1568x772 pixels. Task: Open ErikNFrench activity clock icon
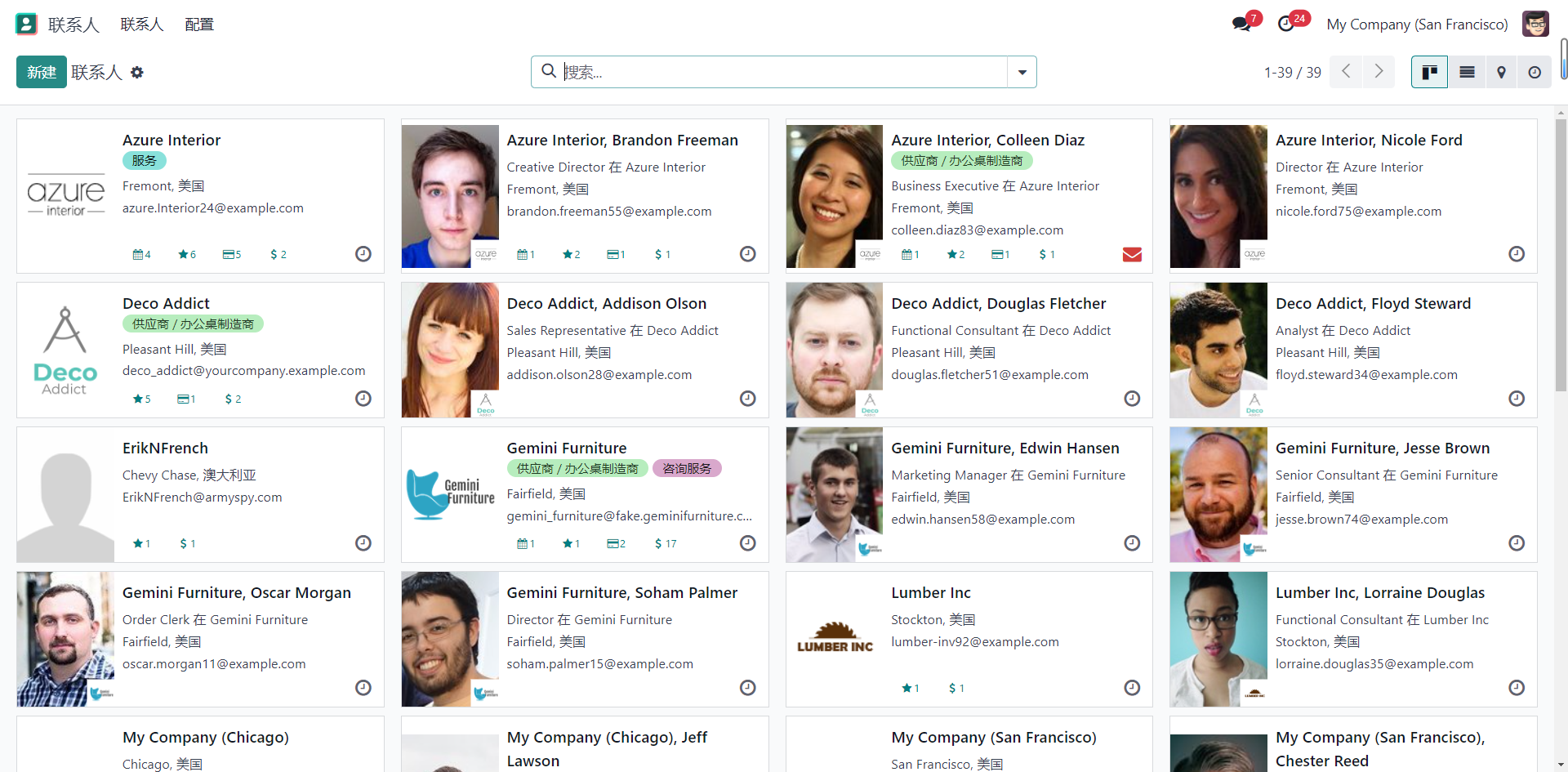click(363, 543)
